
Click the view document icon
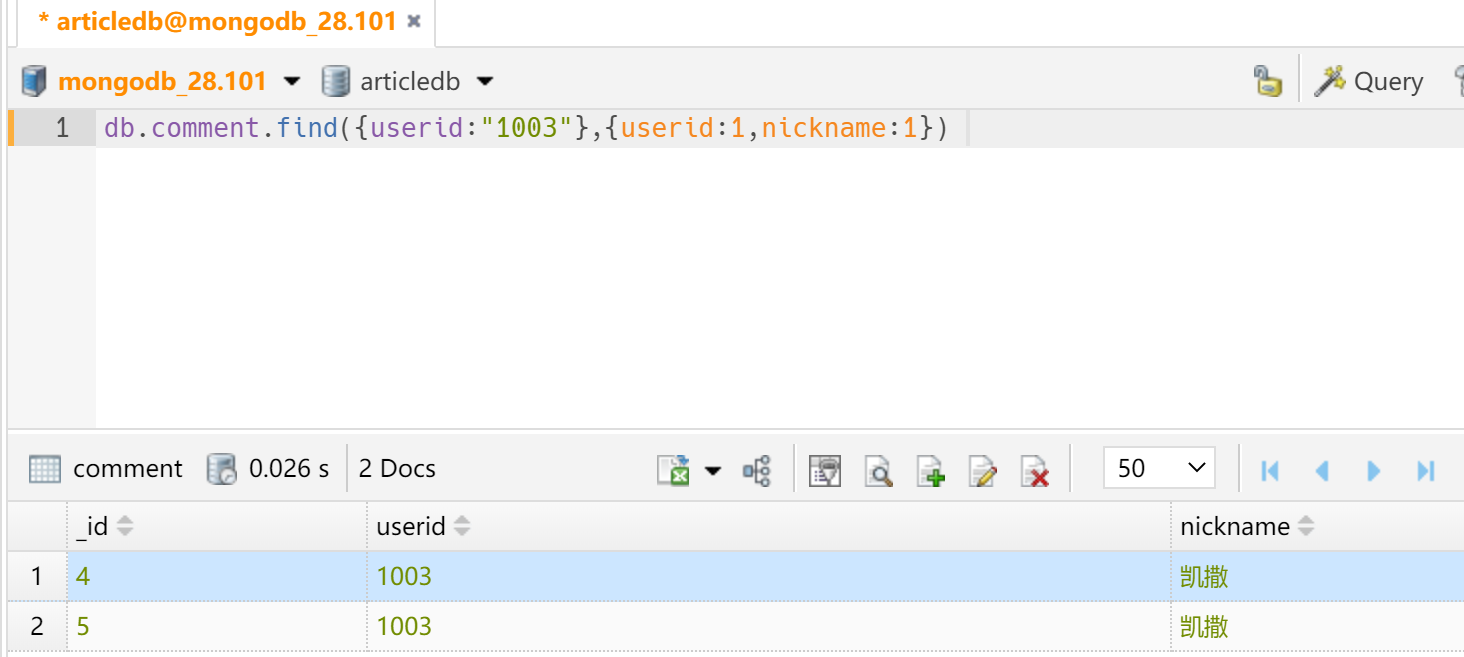(878, 469)
